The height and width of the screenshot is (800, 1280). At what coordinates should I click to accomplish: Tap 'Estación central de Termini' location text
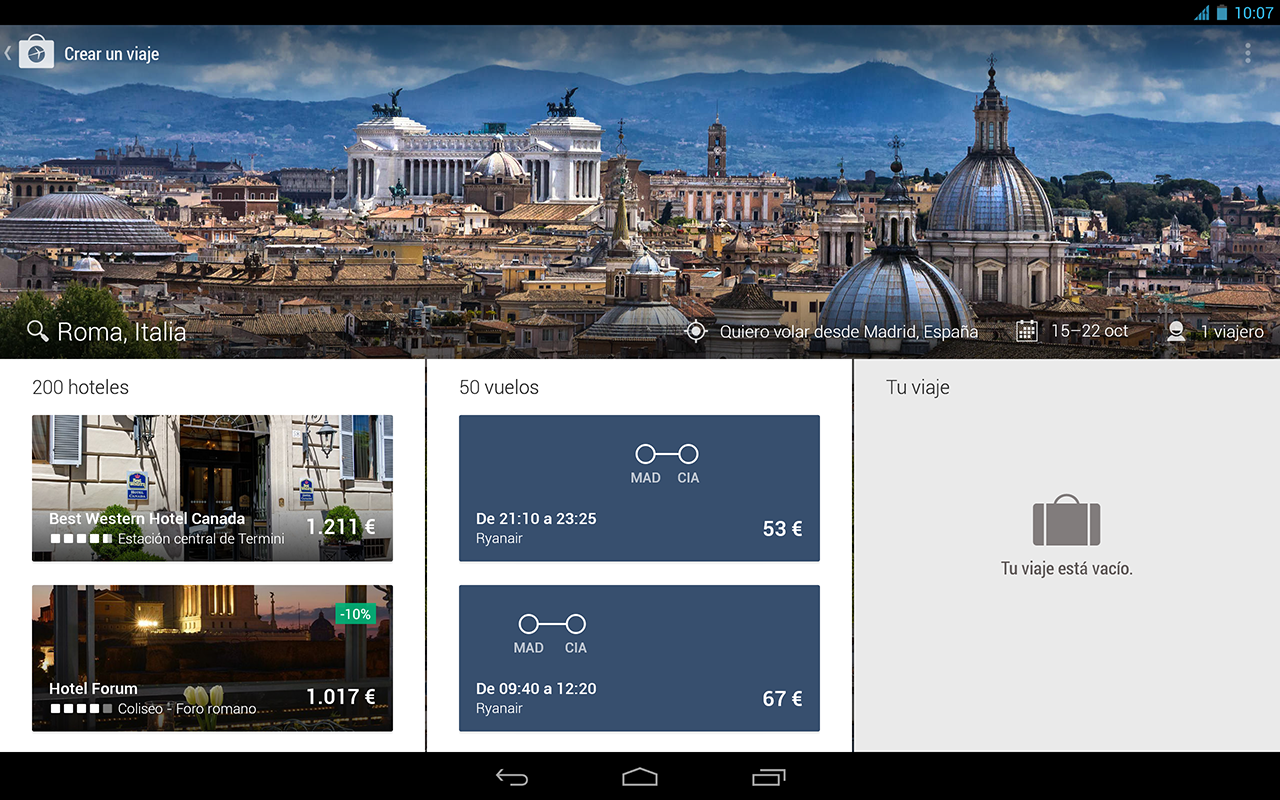pyautogui.click(x=201, y=539)
